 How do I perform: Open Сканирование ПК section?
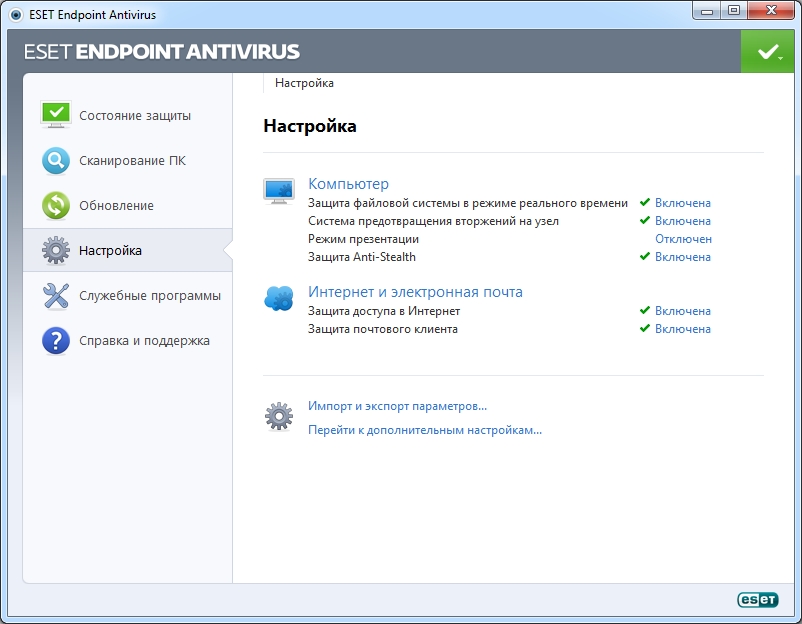[x=132, y=161]
